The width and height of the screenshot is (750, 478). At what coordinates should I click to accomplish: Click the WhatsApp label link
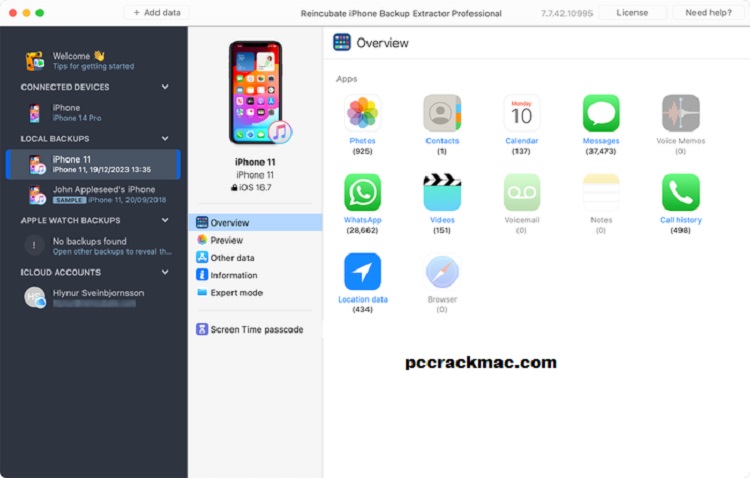click(362, 220)
